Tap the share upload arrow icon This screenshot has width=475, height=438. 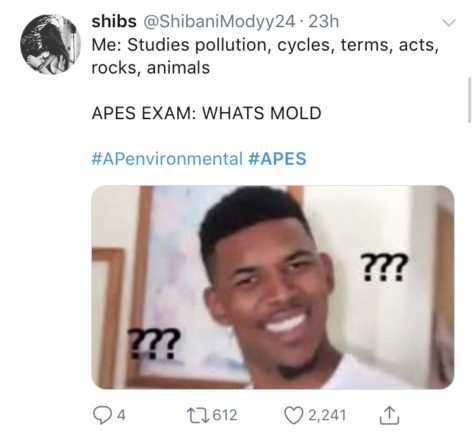[x=390, y=415]
